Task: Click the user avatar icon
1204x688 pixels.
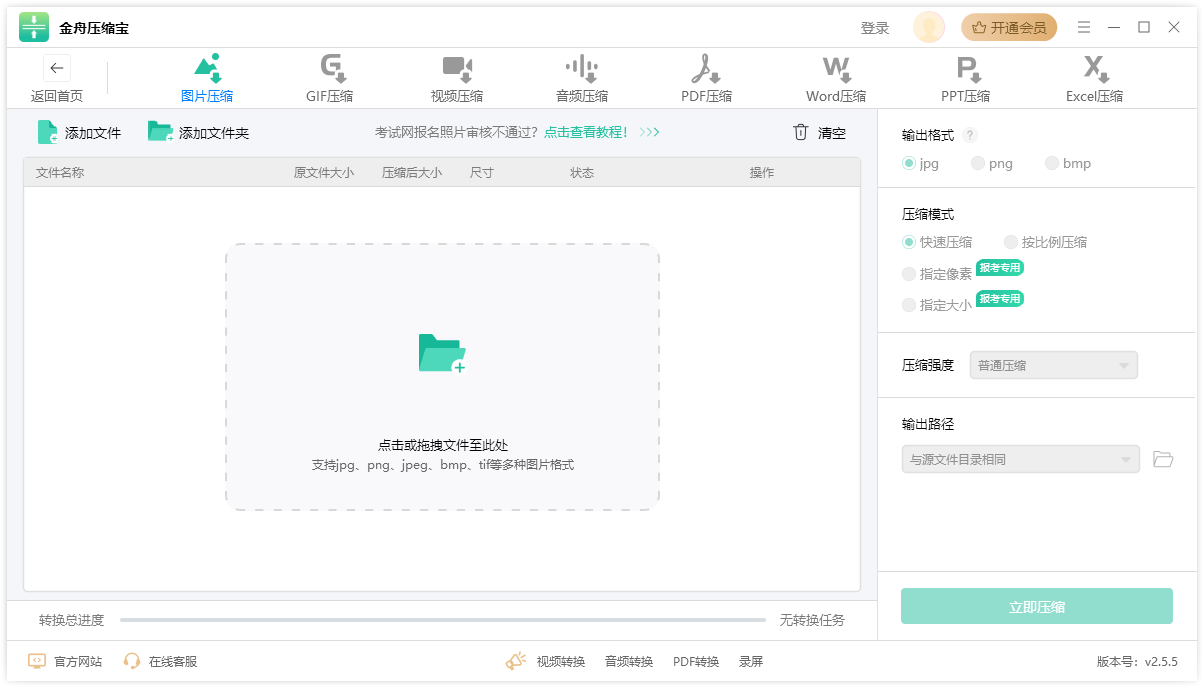Action: pyautogui.click(x=928, y=28)
